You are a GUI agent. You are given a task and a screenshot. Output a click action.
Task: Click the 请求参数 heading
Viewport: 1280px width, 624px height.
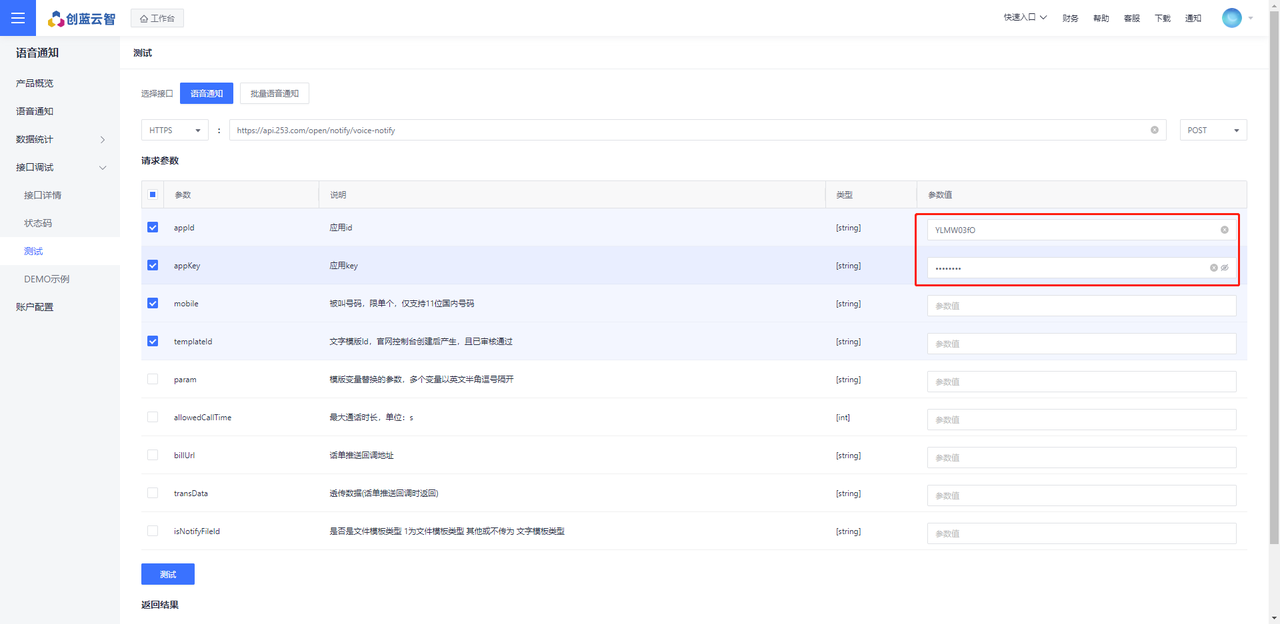tap(160, 160)
